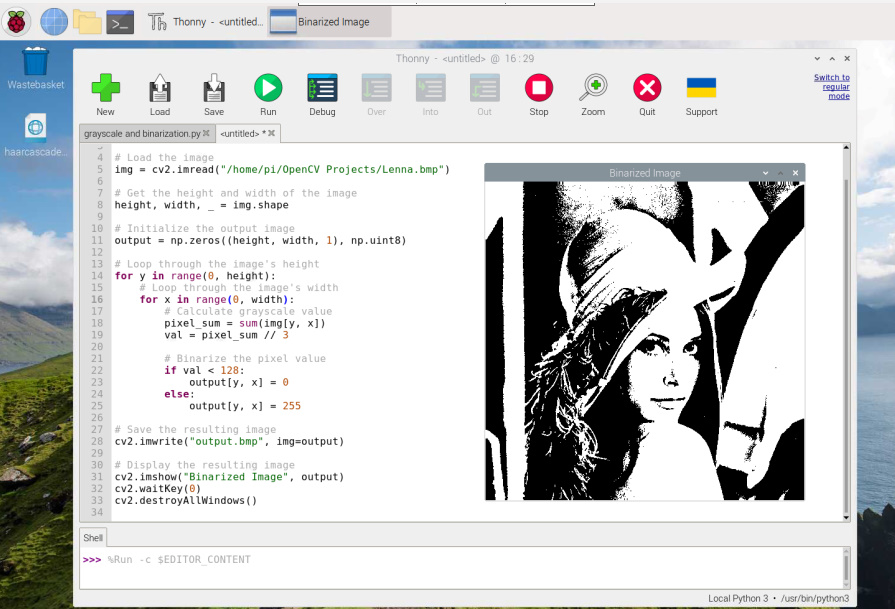Click the editor scroll-down arrow

click(846, 517)
